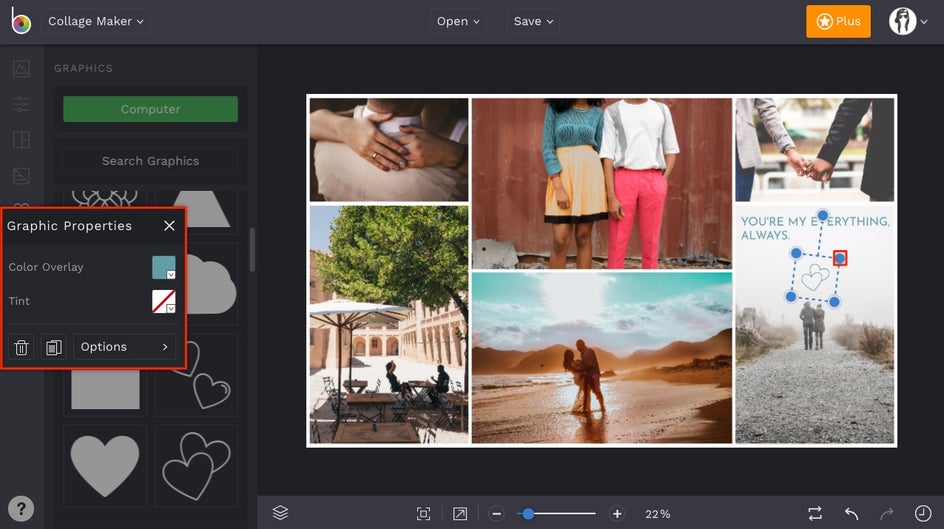944x529 pixels.
Task: Open the Open menu
Action: point(458,21)
